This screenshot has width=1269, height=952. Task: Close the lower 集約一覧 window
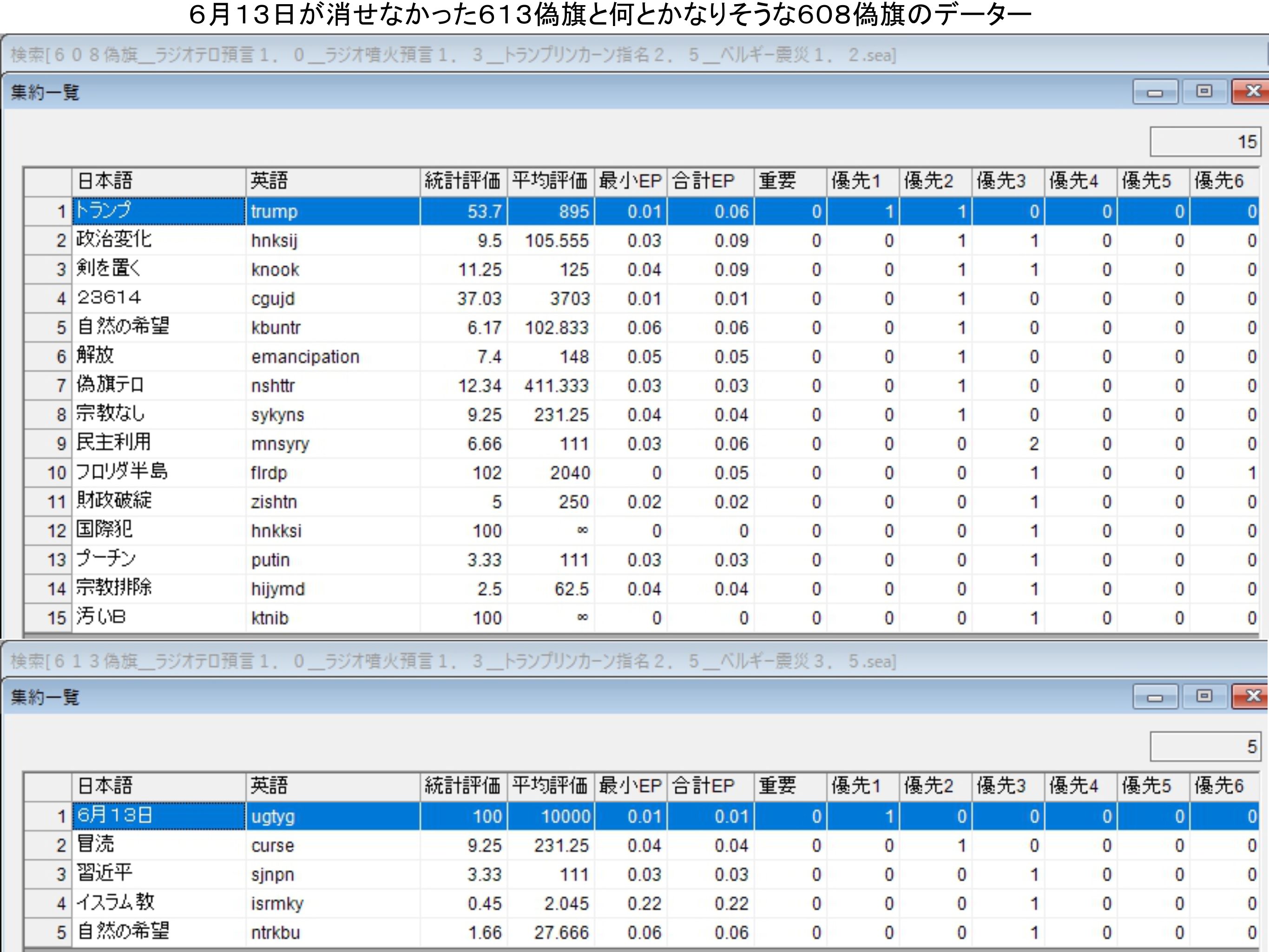click(x=1250, y=697)
